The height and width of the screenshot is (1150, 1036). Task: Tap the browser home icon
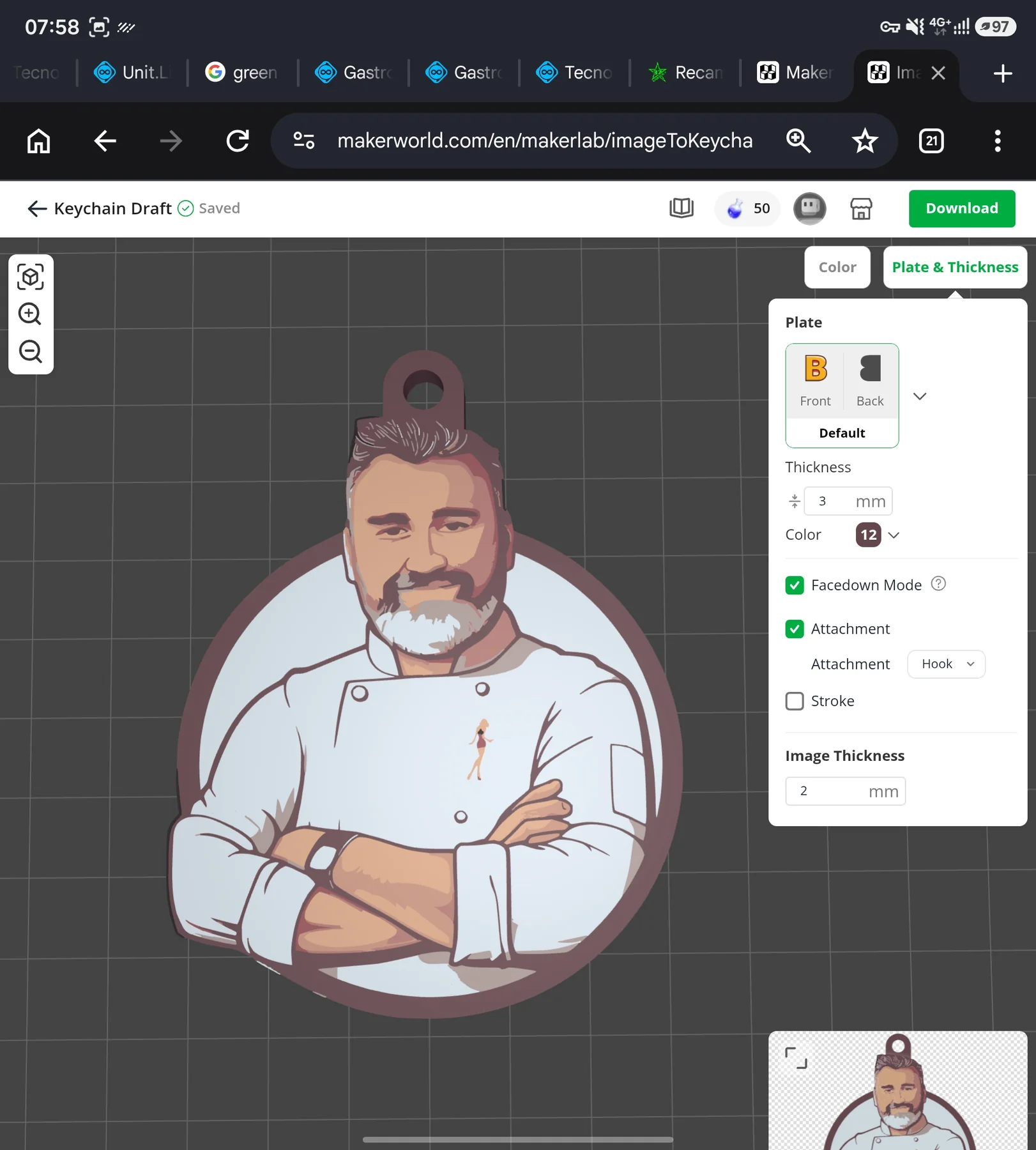coord(38,141)
